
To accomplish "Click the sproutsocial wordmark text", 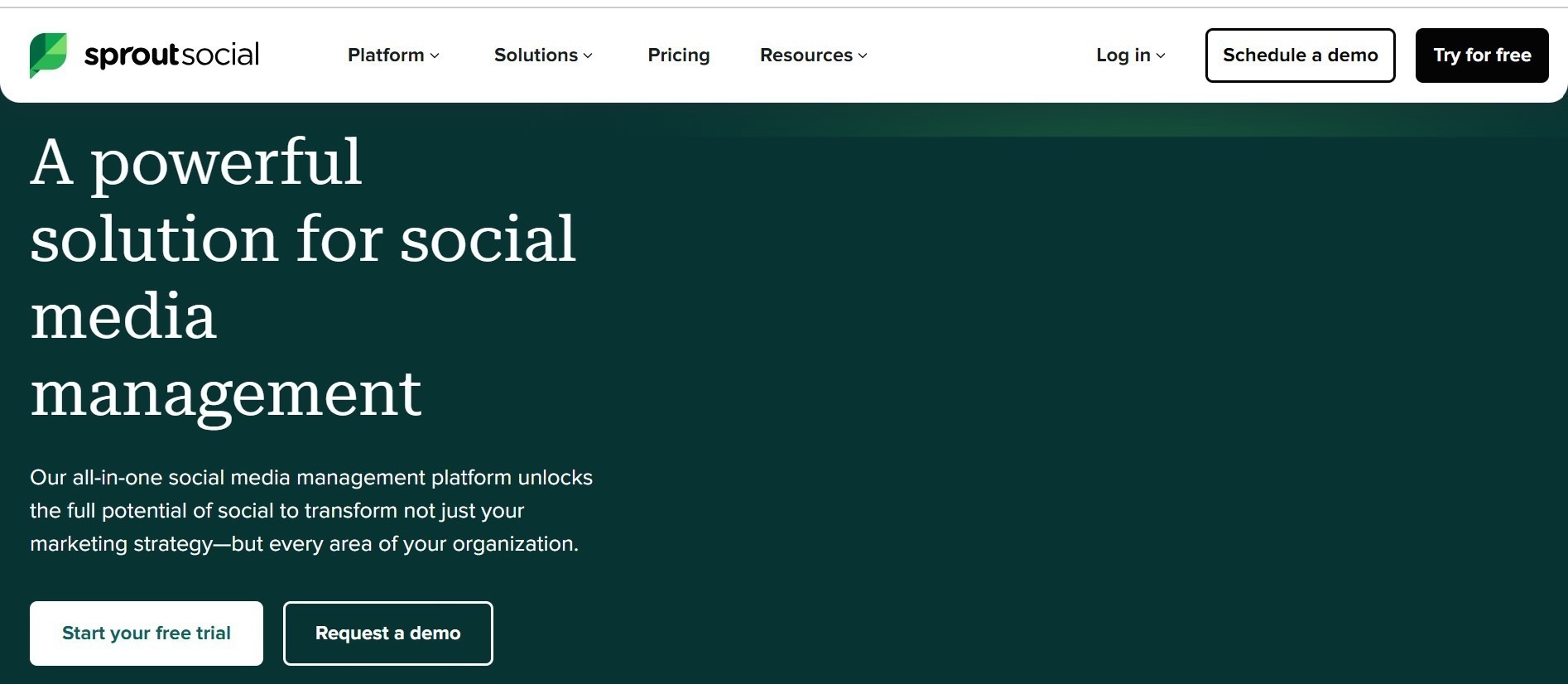I will point(171,55).
